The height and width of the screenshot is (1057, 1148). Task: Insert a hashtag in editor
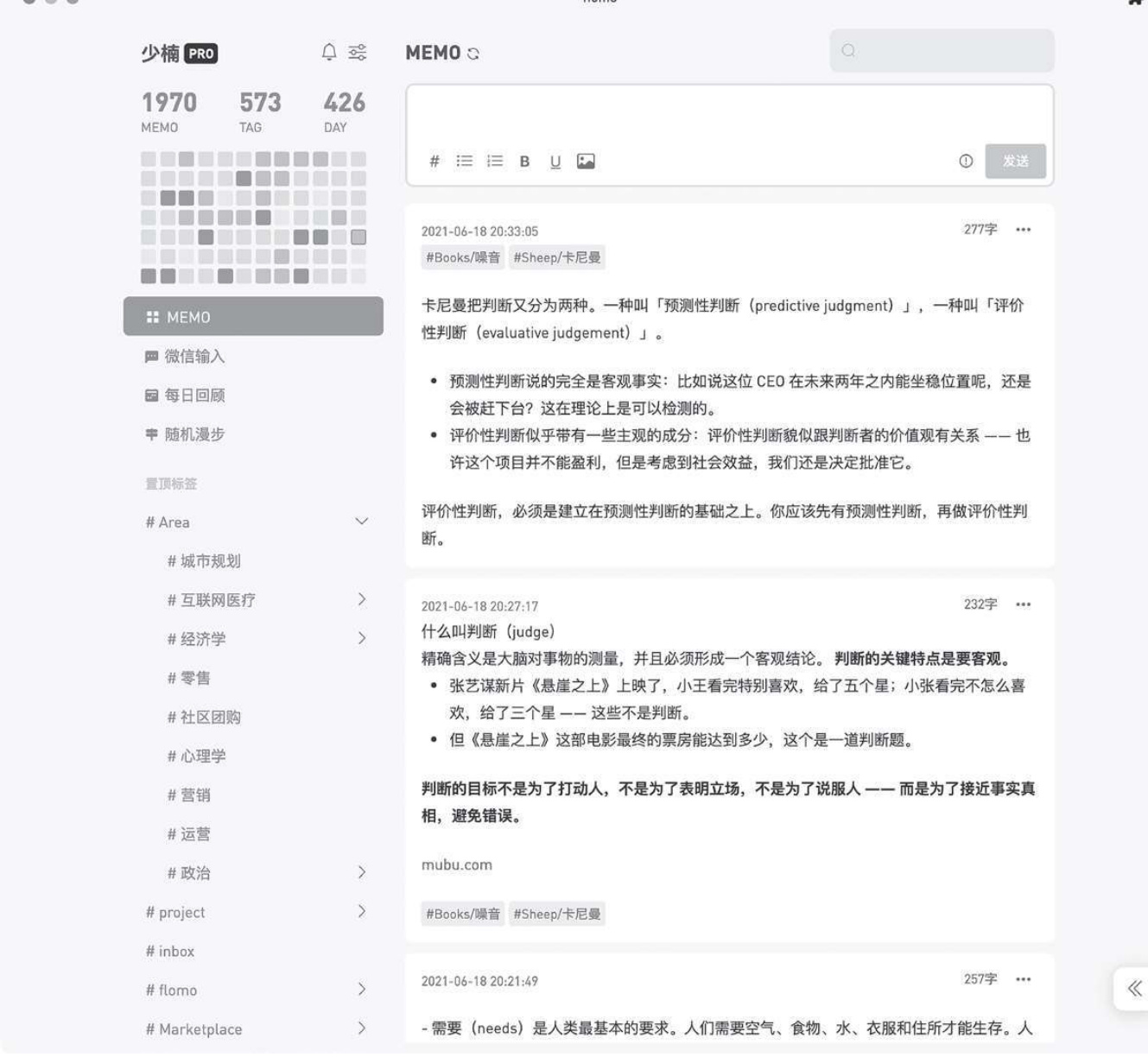tap(434, 161)
